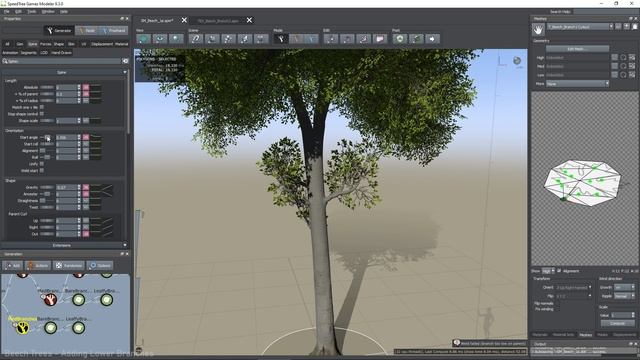Switch to the Hand Drawn properties tab

click(x=61, y=53)
